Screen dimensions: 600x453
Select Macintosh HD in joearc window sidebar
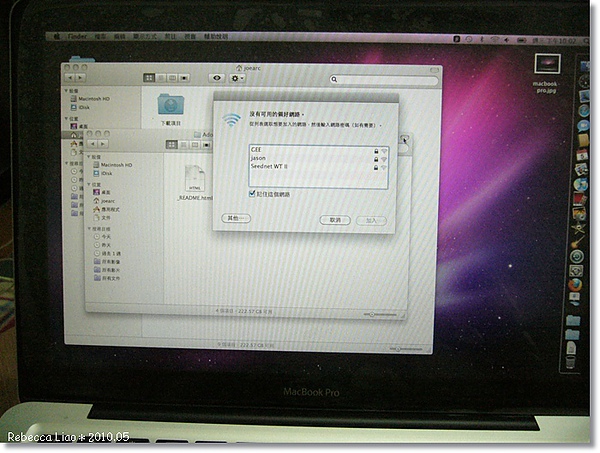pyautogui.click(x=90, y=99)
